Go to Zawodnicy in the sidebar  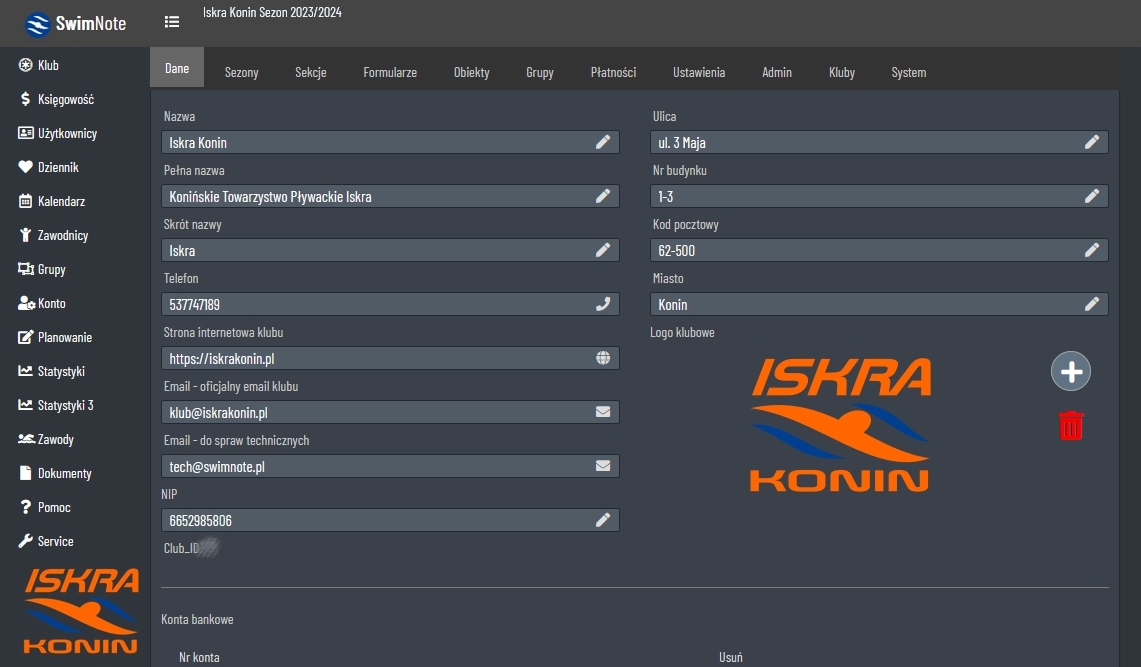pyautogui.click(x=63, y=236)
